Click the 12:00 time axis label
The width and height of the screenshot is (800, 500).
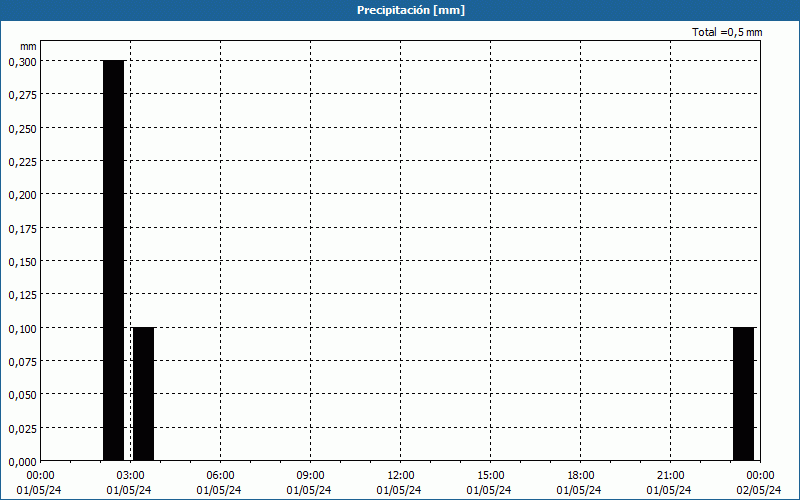(400, 483)
